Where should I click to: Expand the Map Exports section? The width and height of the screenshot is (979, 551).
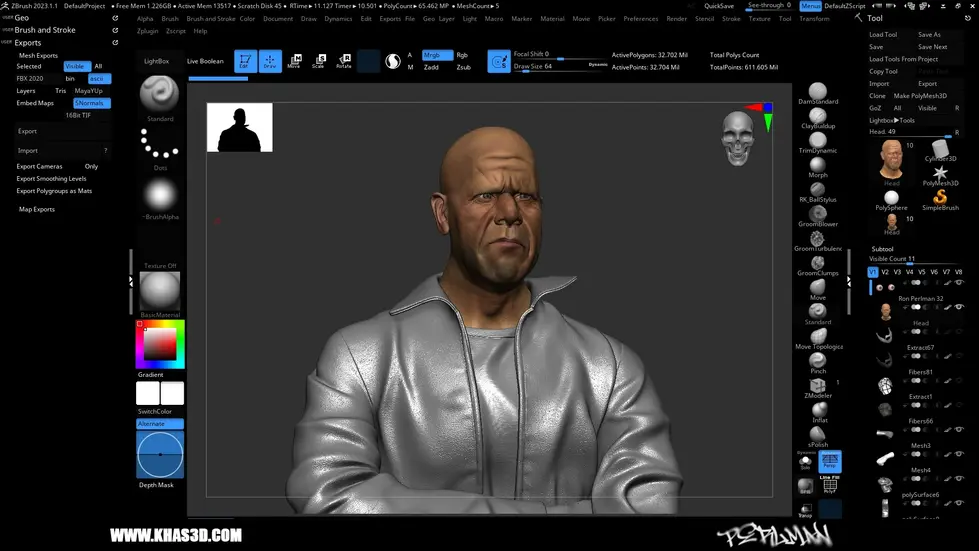click(37, 210)
